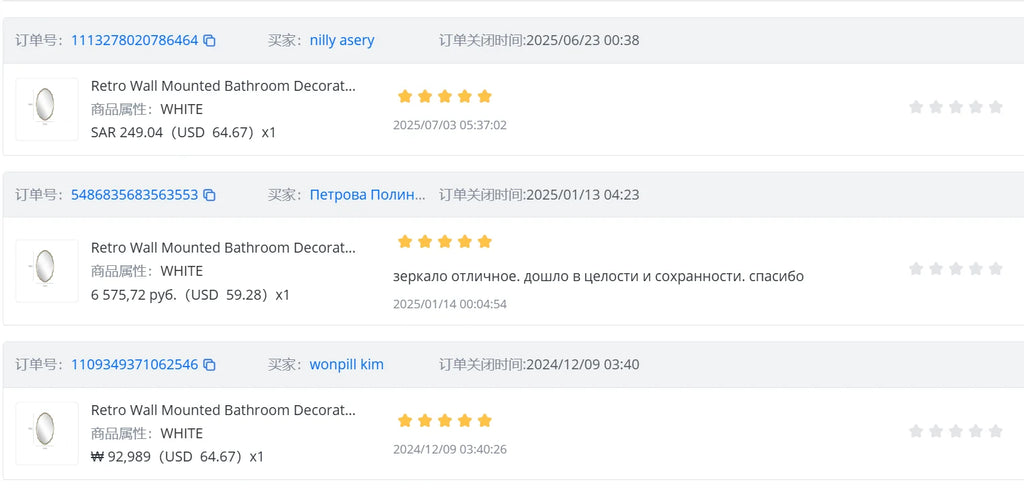Open mirror thumbnail in Петрова order
Viewport: 1024px width, 490px height.
coord(47,270)
